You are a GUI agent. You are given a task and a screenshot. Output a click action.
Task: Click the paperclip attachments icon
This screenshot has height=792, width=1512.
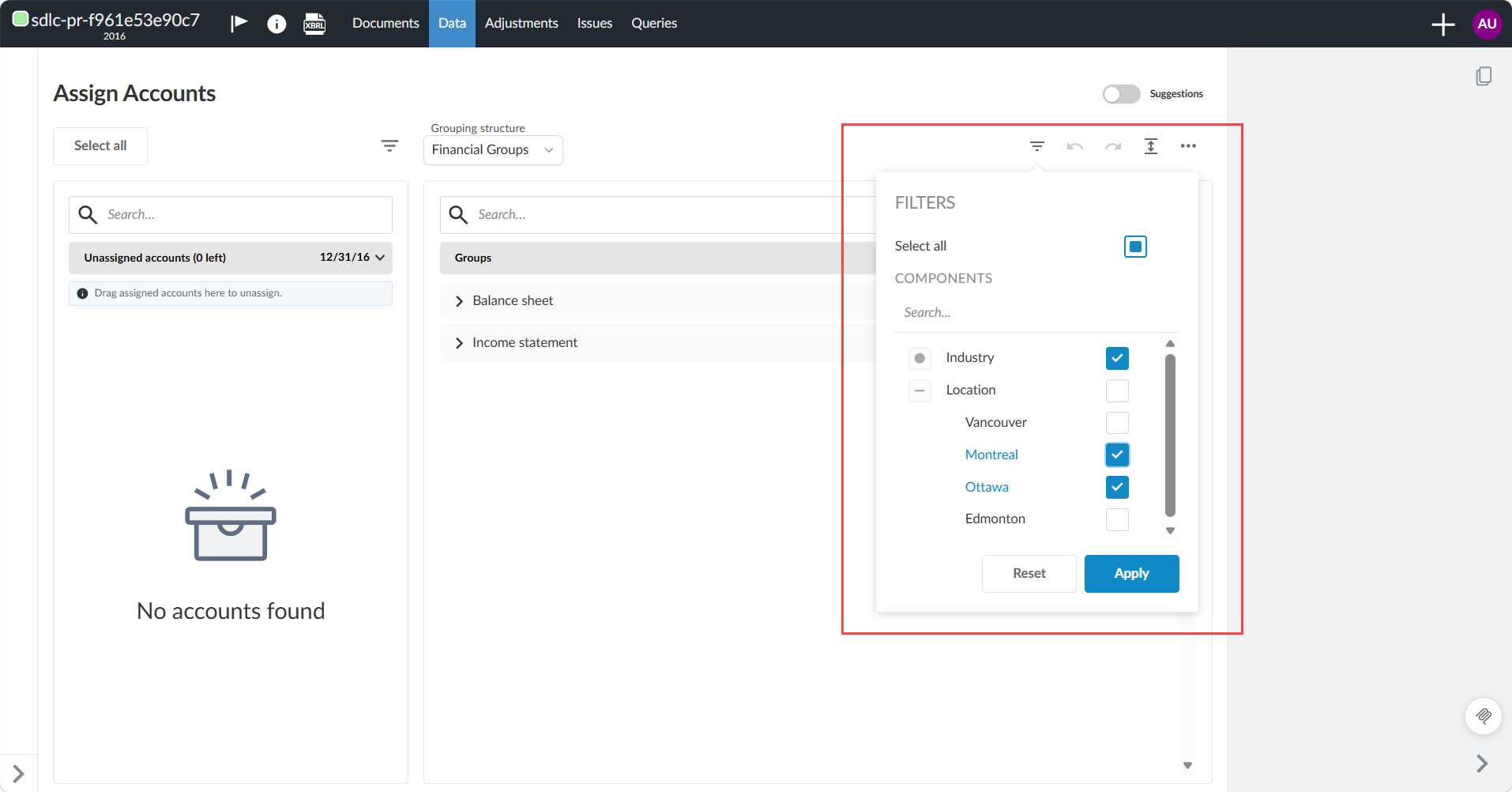[x=1484, y=716]
